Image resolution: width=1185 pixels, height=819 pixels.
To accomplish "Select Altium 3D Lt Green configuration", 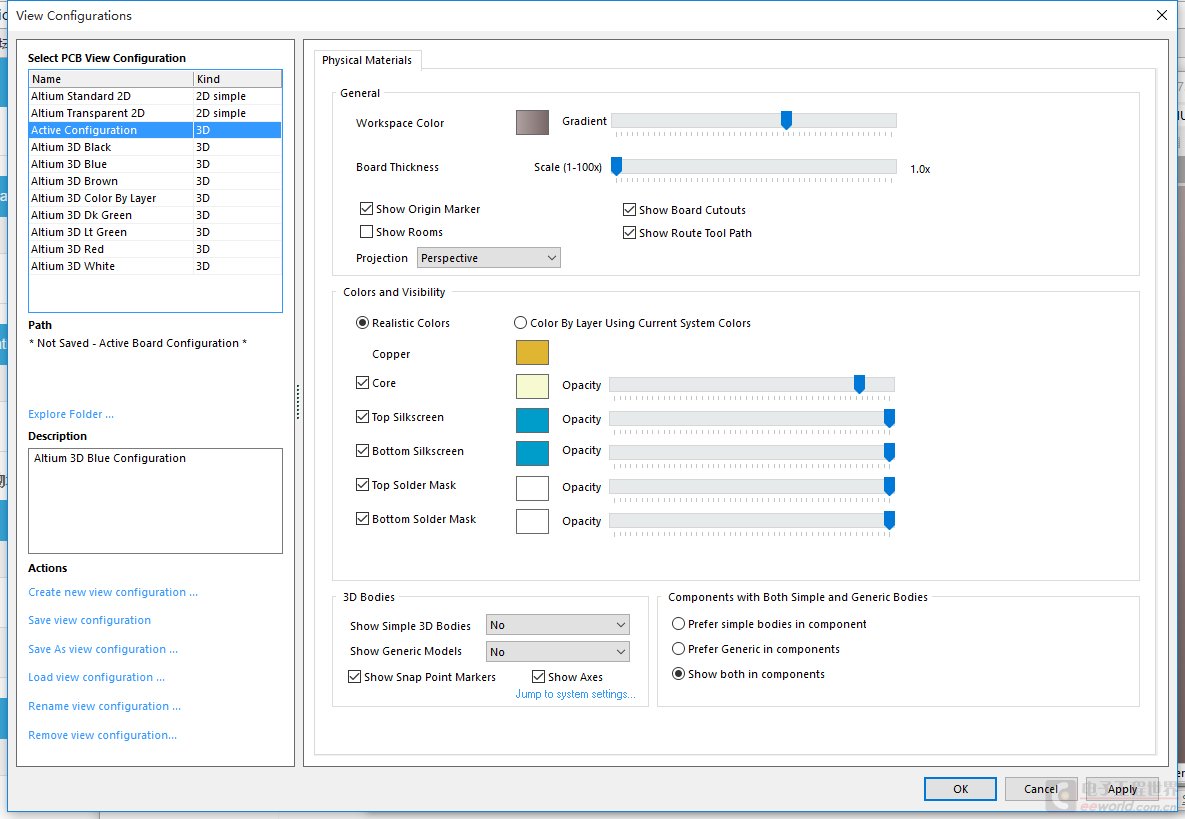I will tap(155, 232).
